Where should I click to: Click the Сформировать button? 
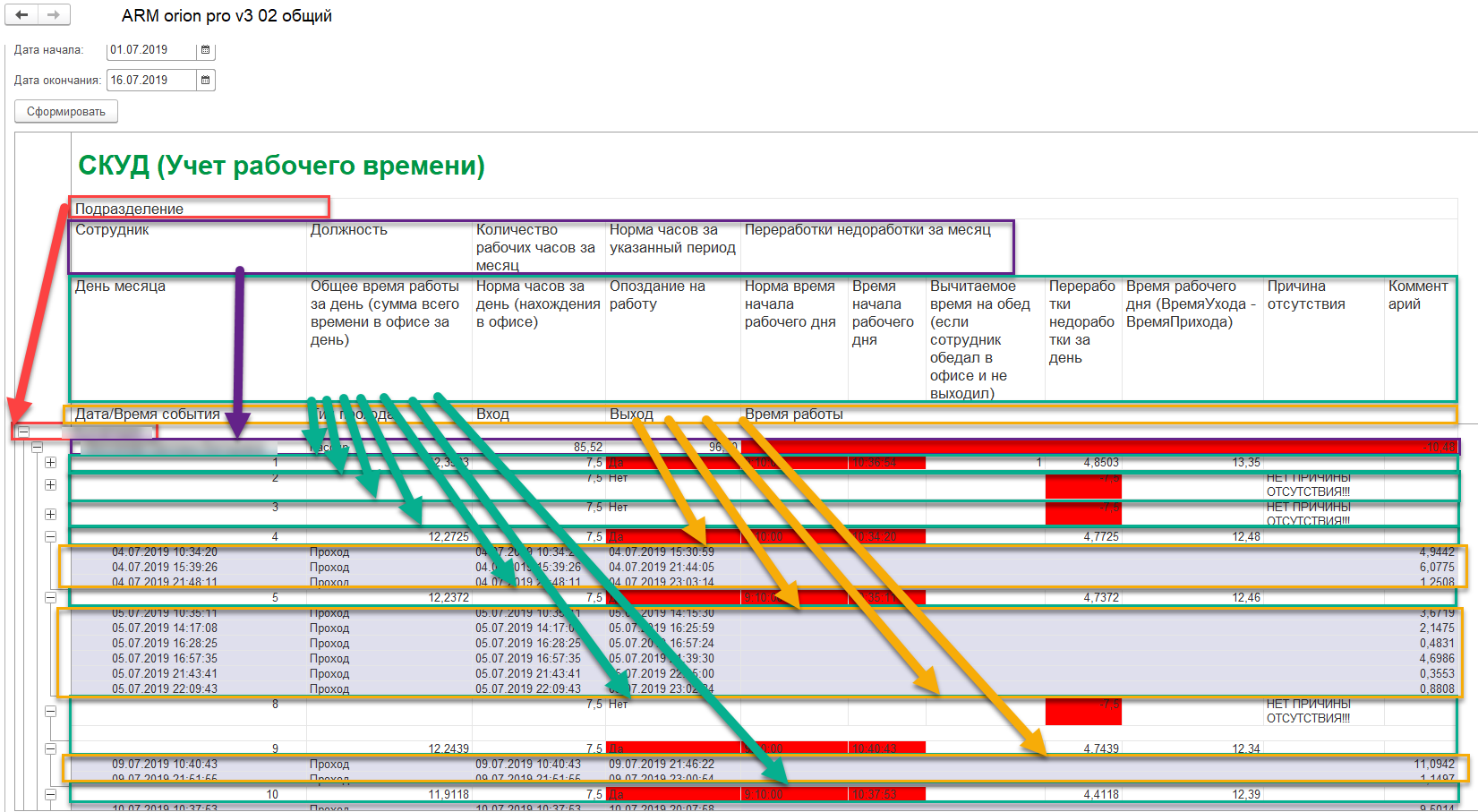click(x=66, y=112)
